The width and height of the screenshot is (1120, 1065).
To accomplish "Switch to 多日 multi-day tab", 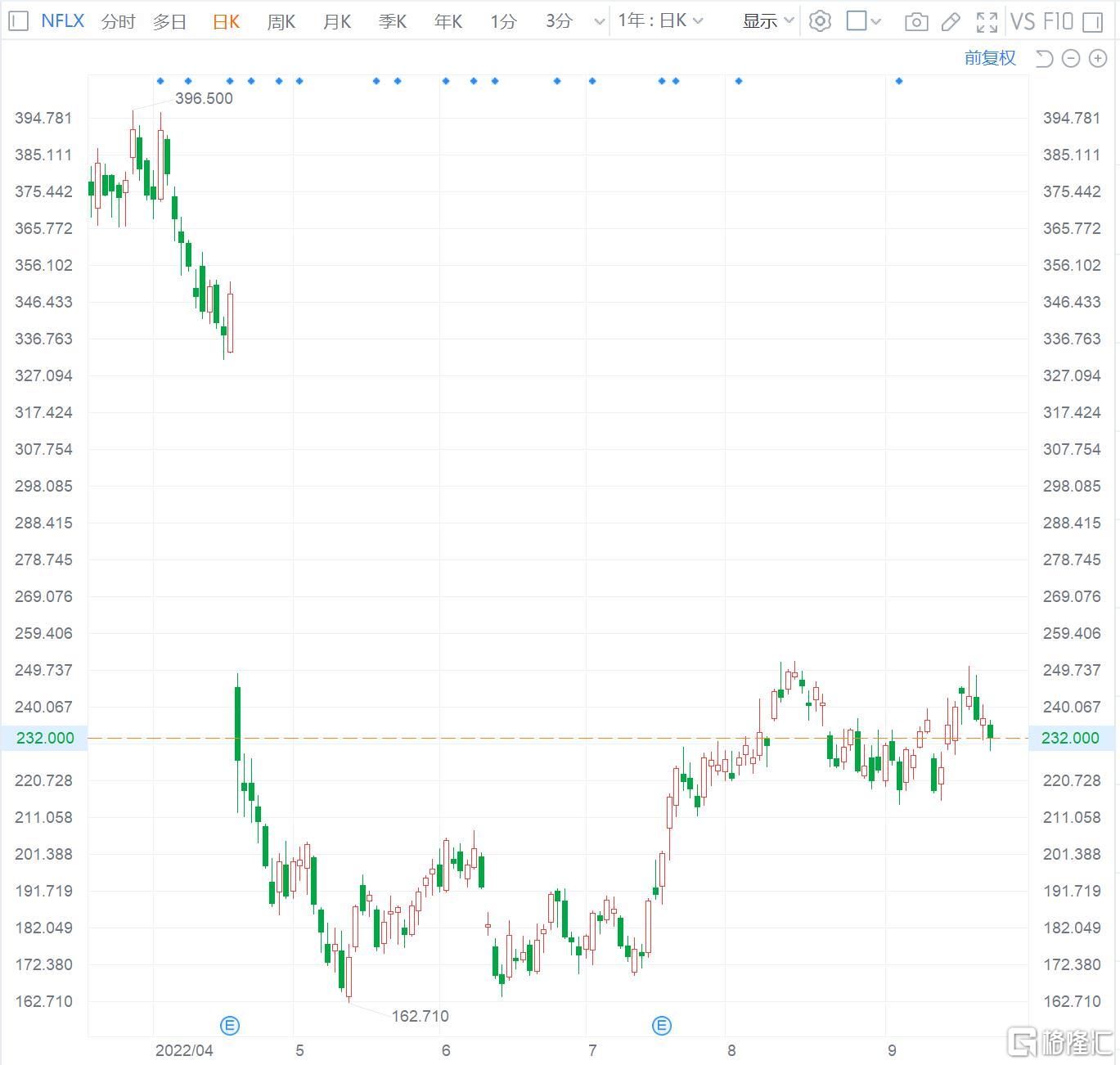I will click(x=169, y=21).
